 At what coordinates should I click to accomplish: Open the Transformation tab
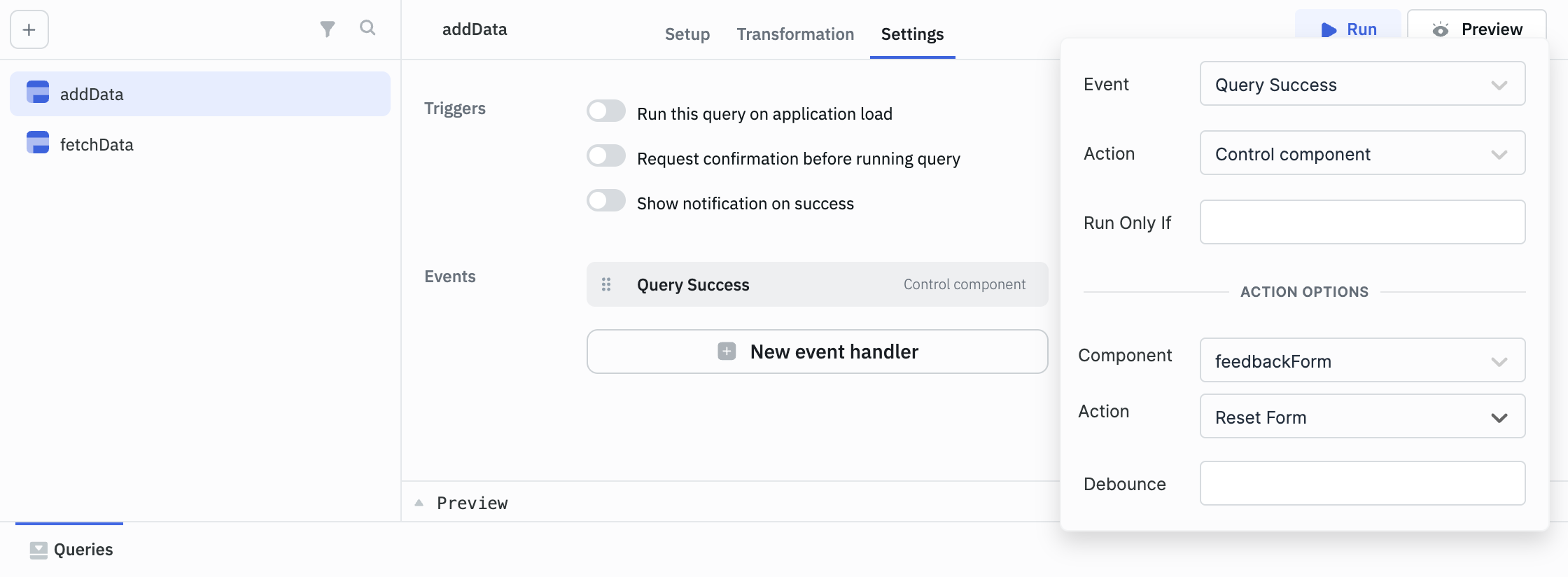pyautogui.click(x=795, y=34)
